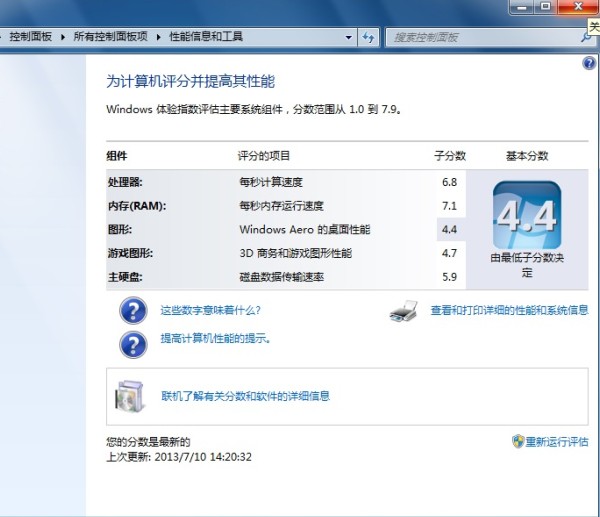
Task: Click the 4.4 base score badge
Action: [x=527, y=215]
